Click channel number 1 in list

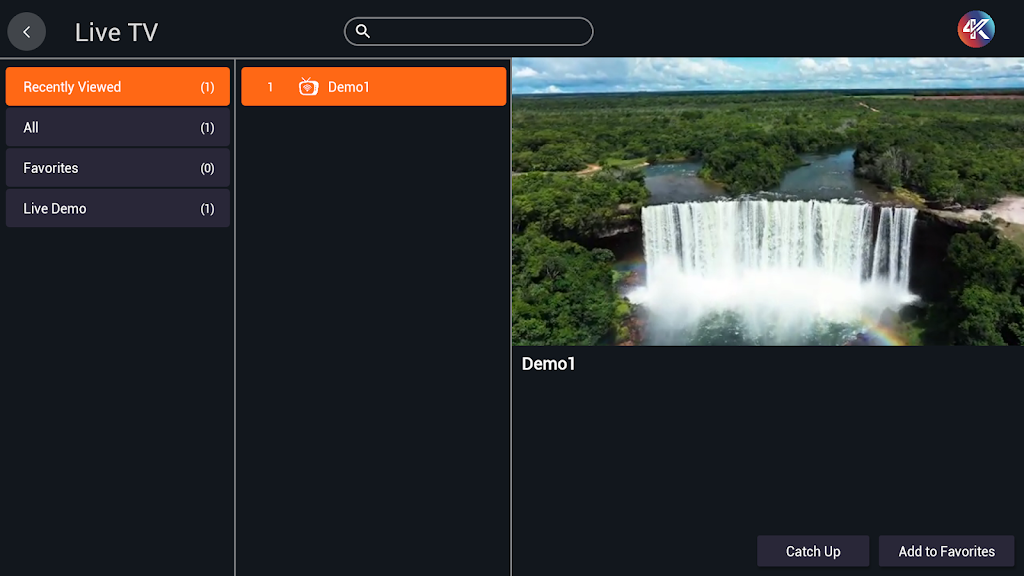269,87
